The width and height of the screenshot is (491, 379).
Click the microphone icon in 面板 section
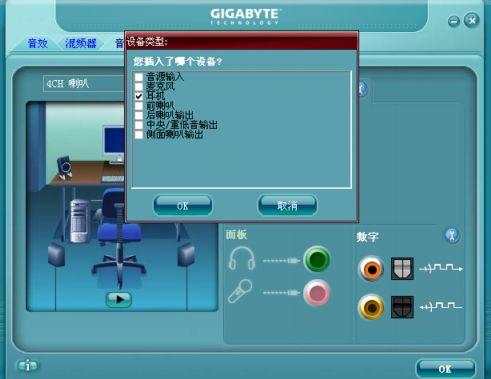pyautogui.click(x=240, y=291)
